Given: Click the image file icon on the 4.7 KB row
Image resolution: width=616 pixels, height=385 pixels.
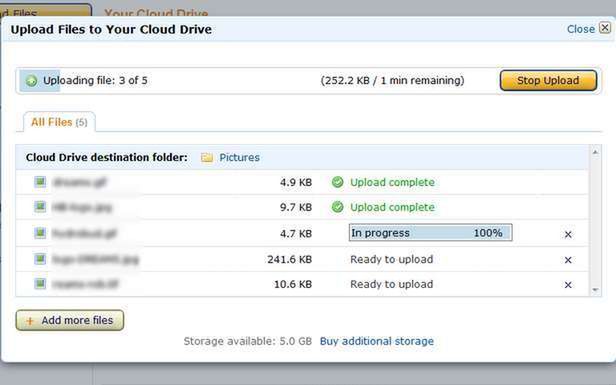Looking at the screenshot, I should point(40,233).
